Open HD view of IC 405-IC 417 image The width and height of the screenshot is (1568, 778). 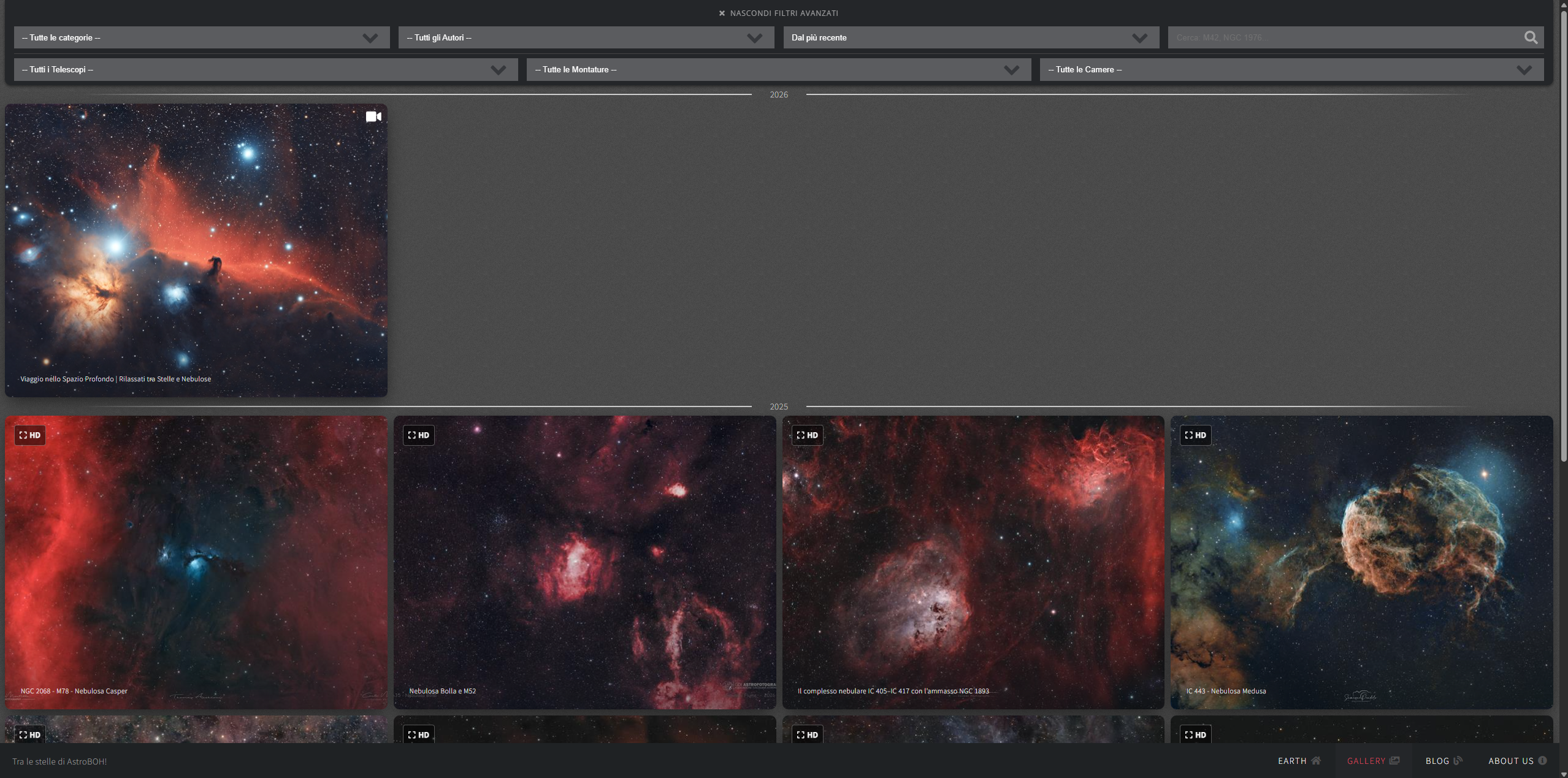pyautogui.click(x=807, y=435)
